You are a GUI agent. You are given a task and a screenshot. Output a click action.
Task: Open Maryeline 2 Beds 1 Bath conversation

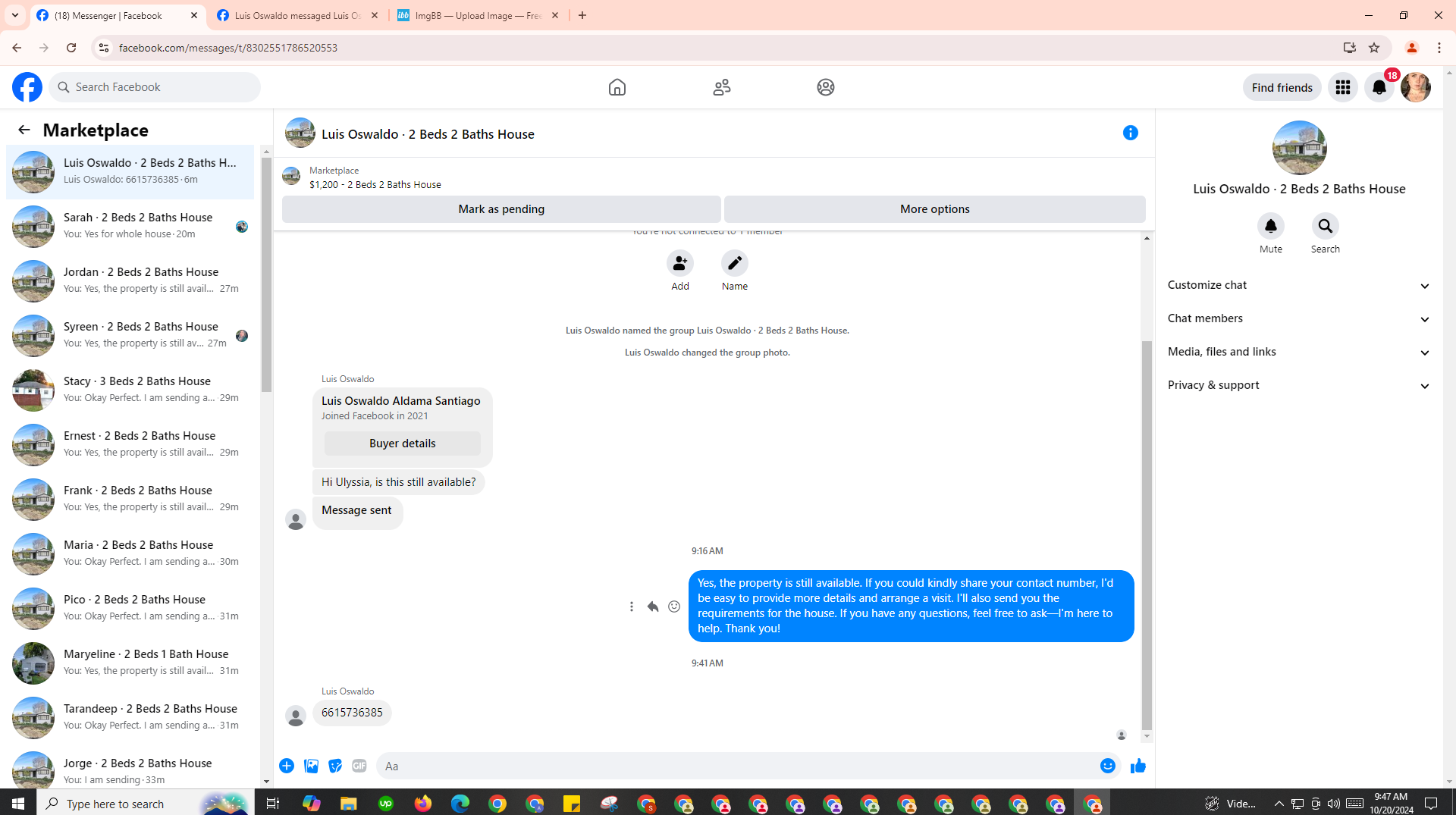[x=130, y=663]
